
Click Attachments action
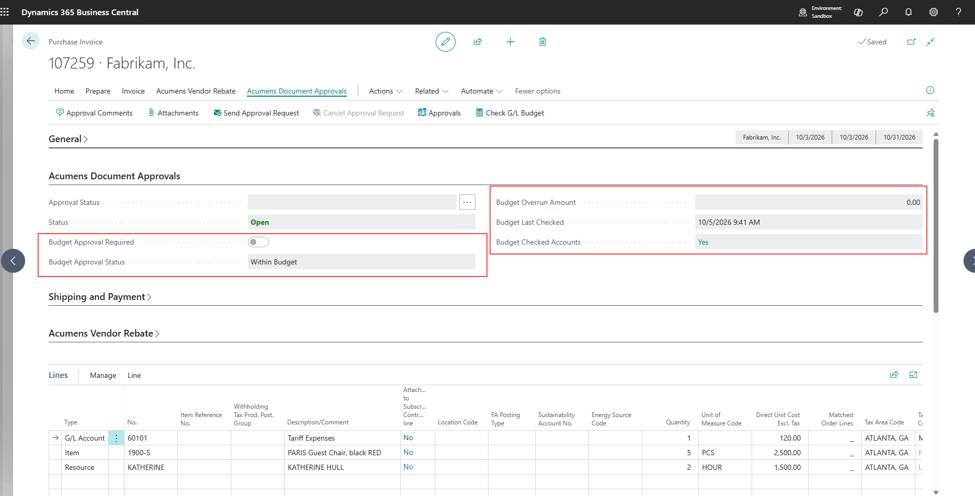click(173, 113)
